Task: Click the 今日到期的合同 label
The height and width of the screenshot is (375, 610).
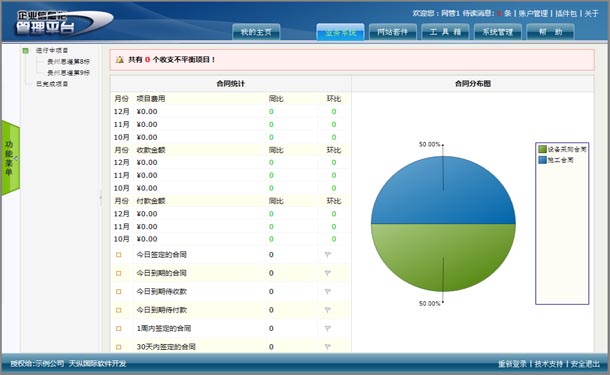Action: tap(161, 273)
